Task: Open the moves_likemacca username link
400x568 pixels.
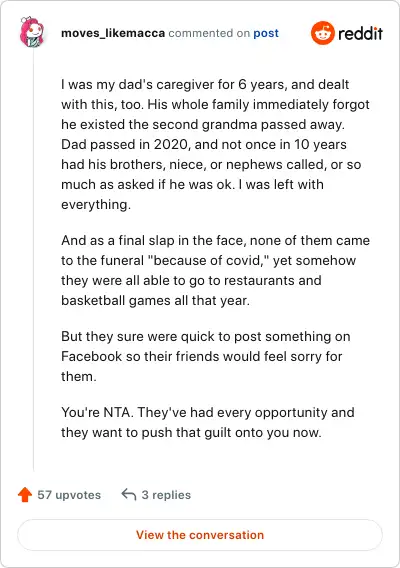Action: [x=113, y=33]
